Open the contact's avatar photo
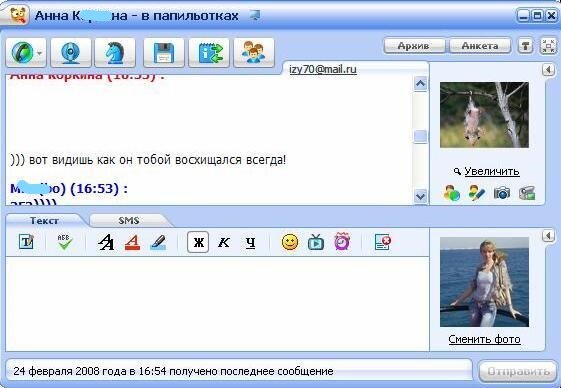 pyautogui.click(x=484, y=115)
